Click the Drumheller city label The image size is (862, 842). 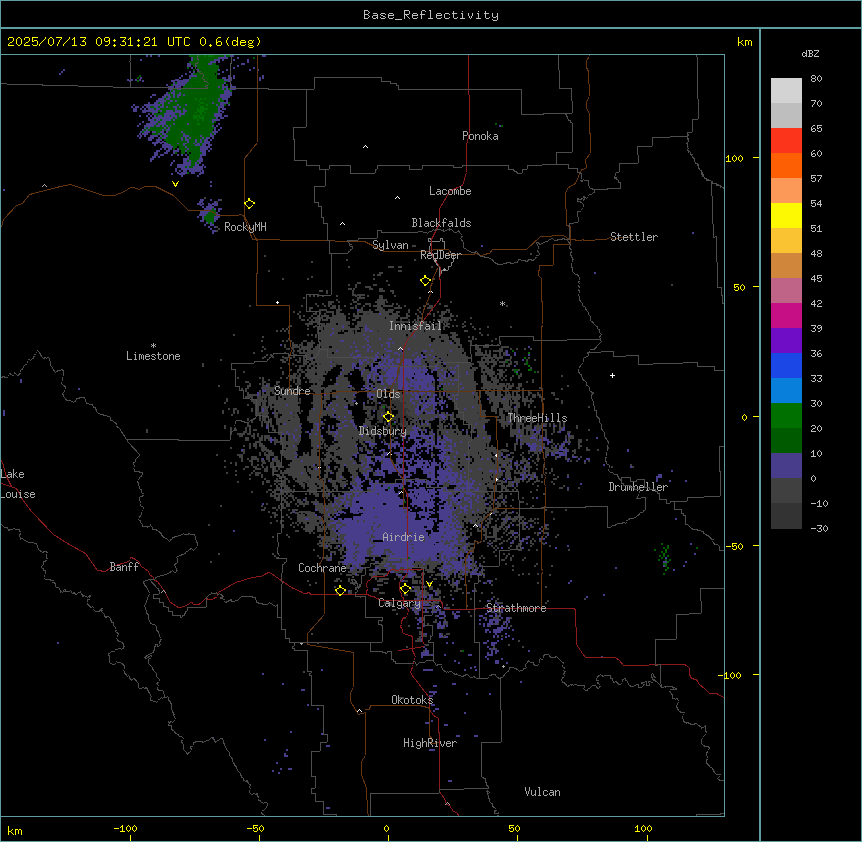point(638,487)
